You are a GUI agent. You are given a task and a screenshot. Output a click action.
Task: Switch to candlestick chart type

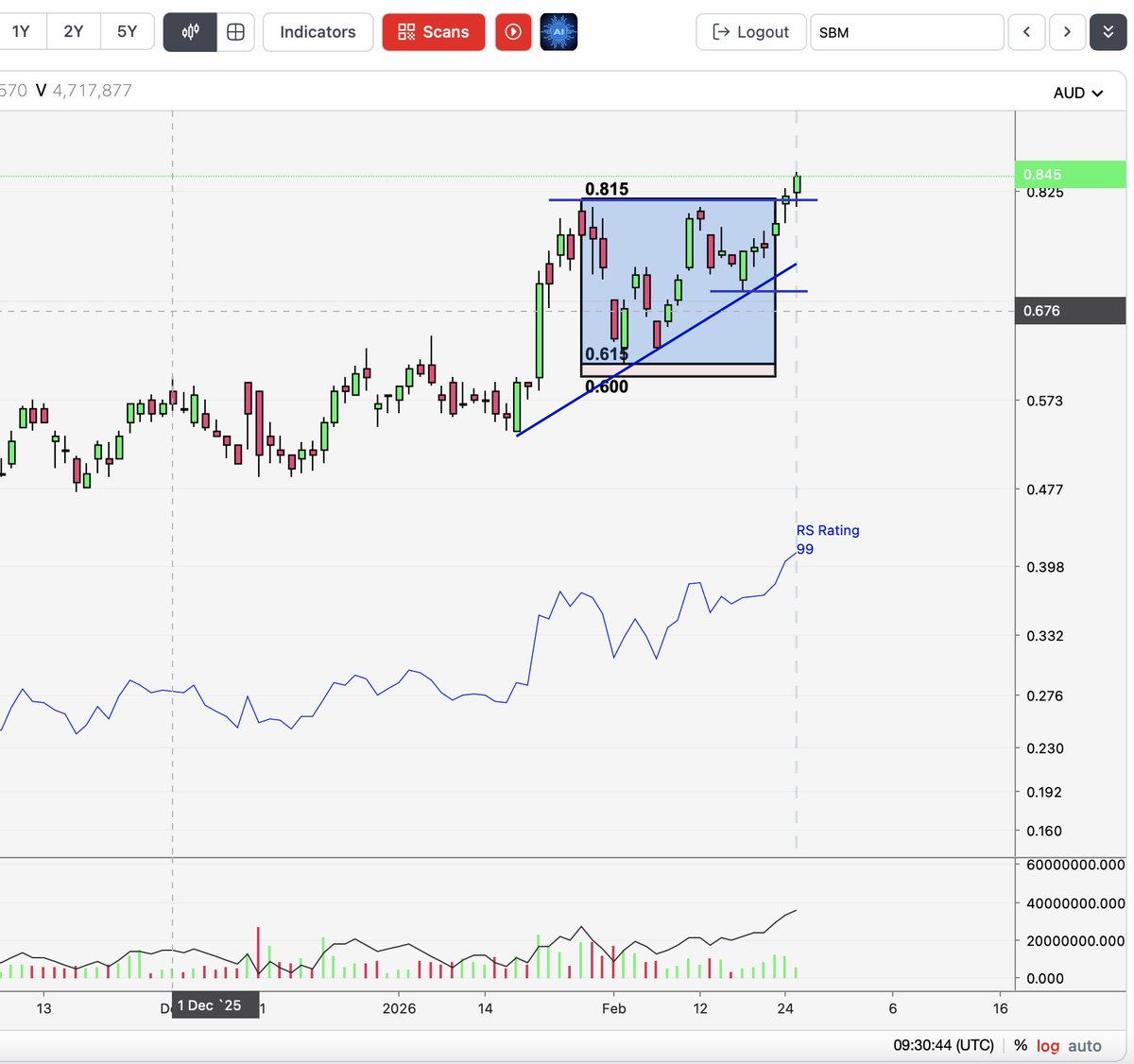pos(190,32)
